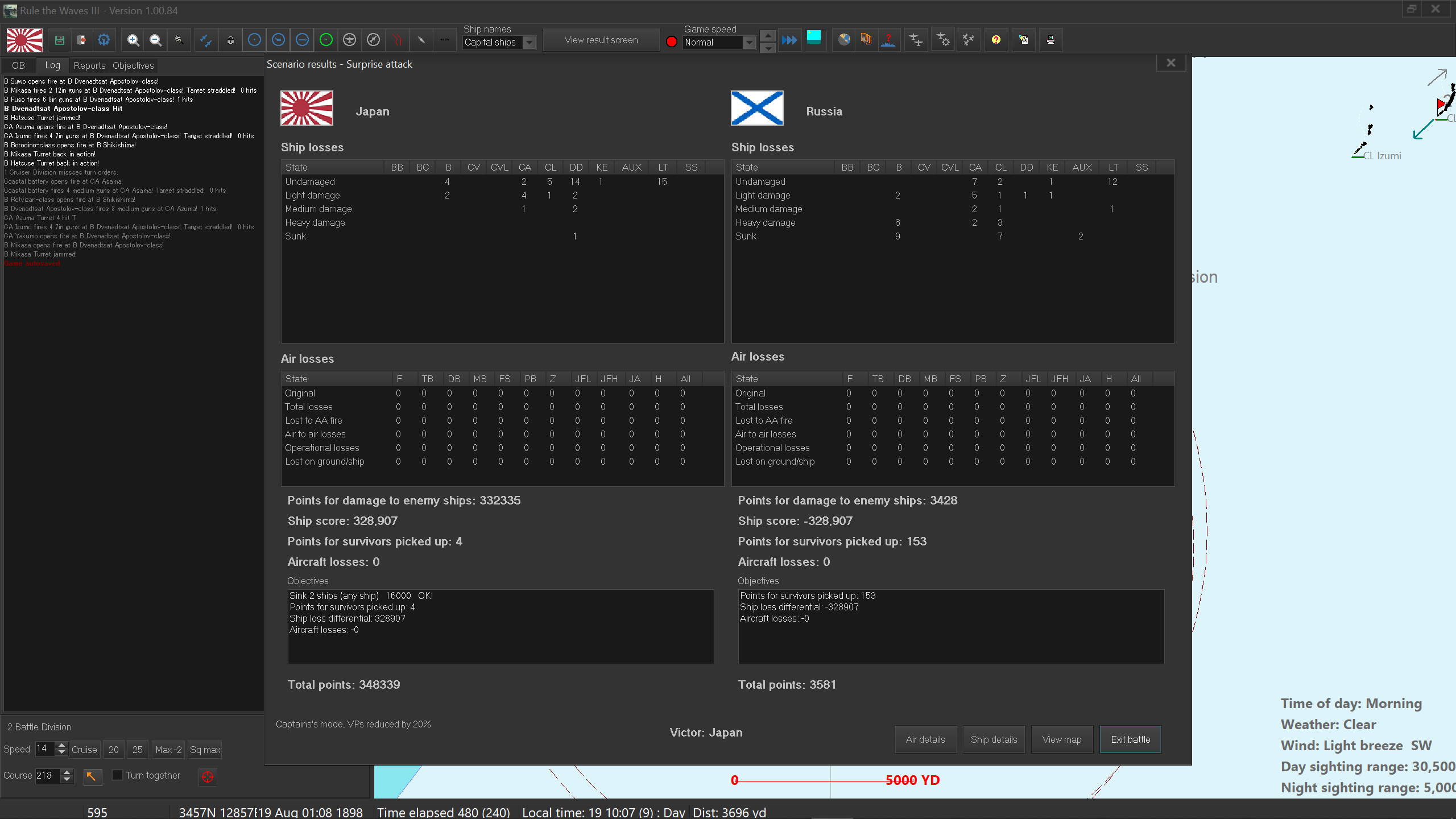
Task: Click the Sq max speed button
Action: [205, 750]
